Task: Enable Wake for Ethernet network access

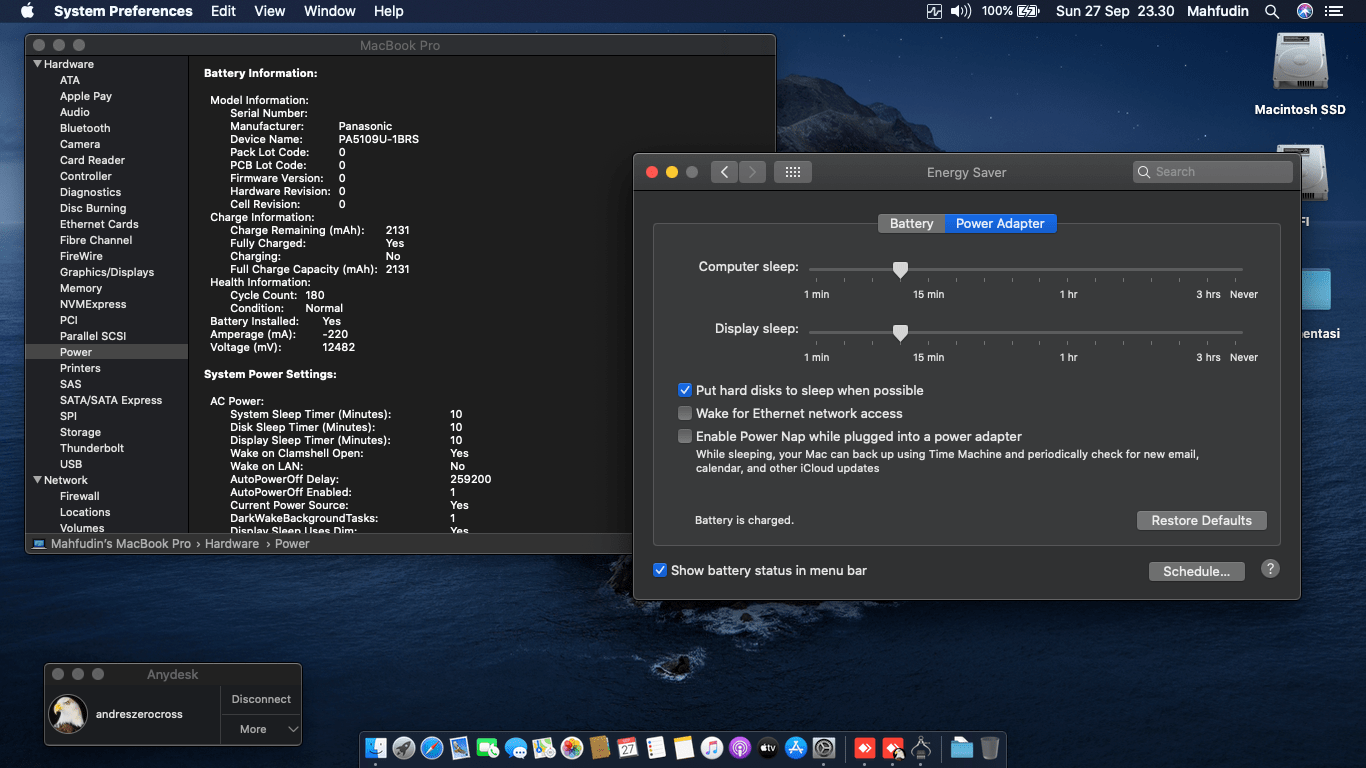Action: [685, 413]
